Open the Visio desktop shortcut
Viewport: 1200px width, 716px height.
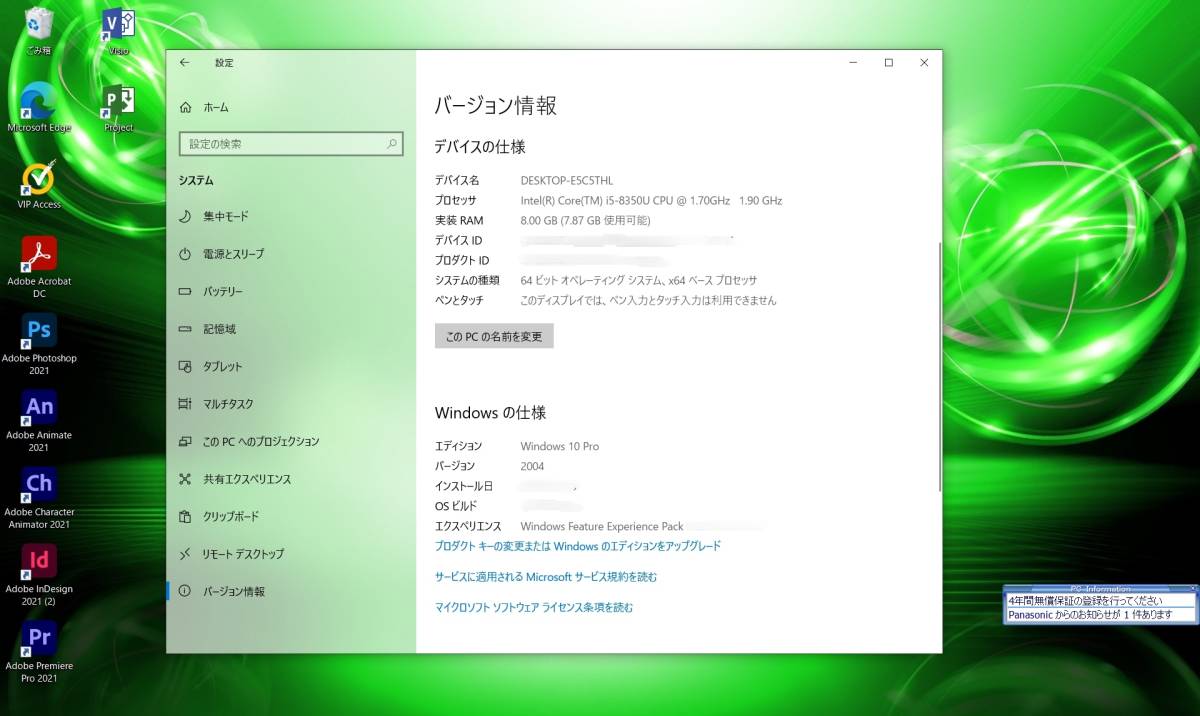[x=118, y=30]
